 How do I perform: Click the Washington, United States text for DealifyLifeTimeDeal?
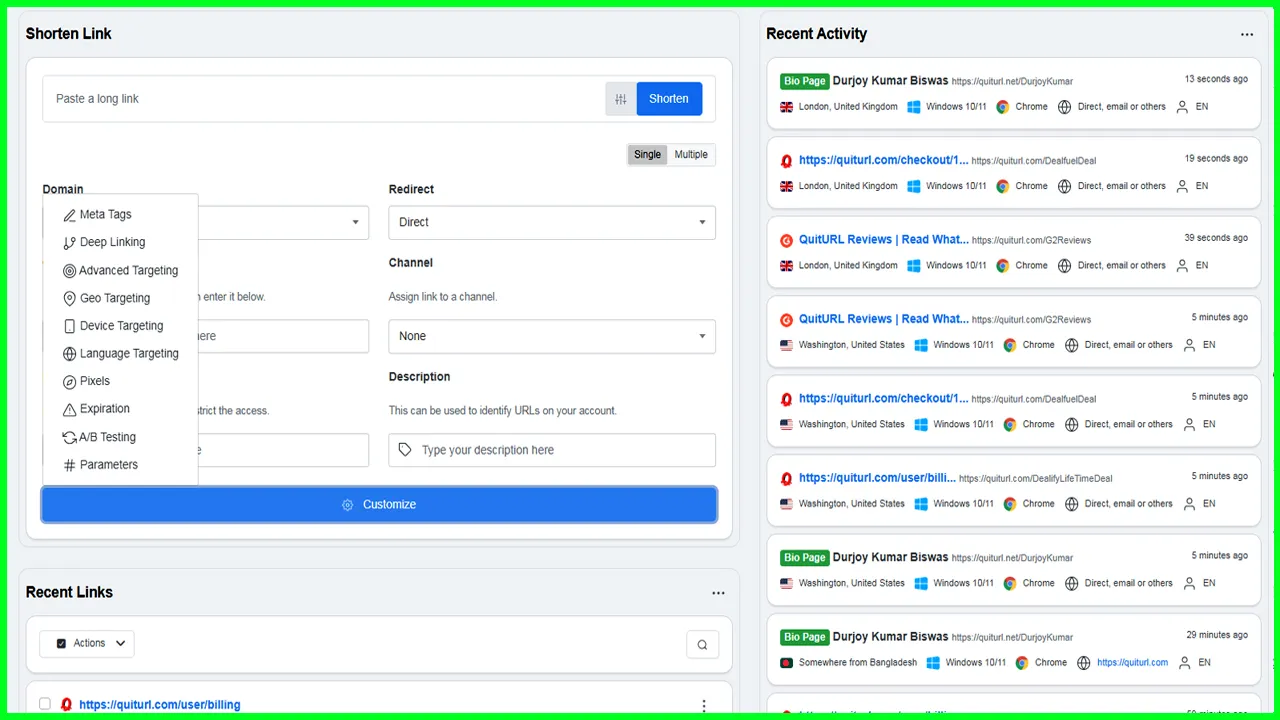852,504
